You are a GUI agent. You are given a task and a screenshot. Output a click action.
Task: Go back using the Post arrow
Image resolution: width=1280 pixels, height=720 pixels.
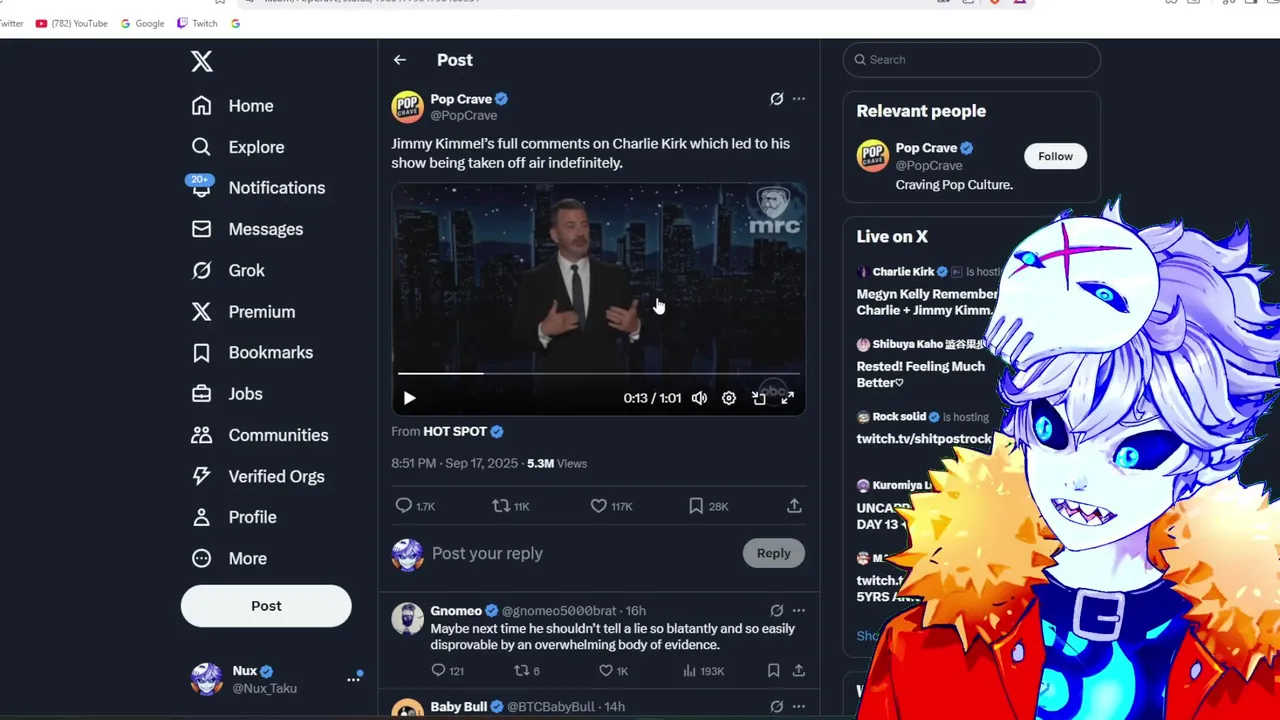[400, 60]
